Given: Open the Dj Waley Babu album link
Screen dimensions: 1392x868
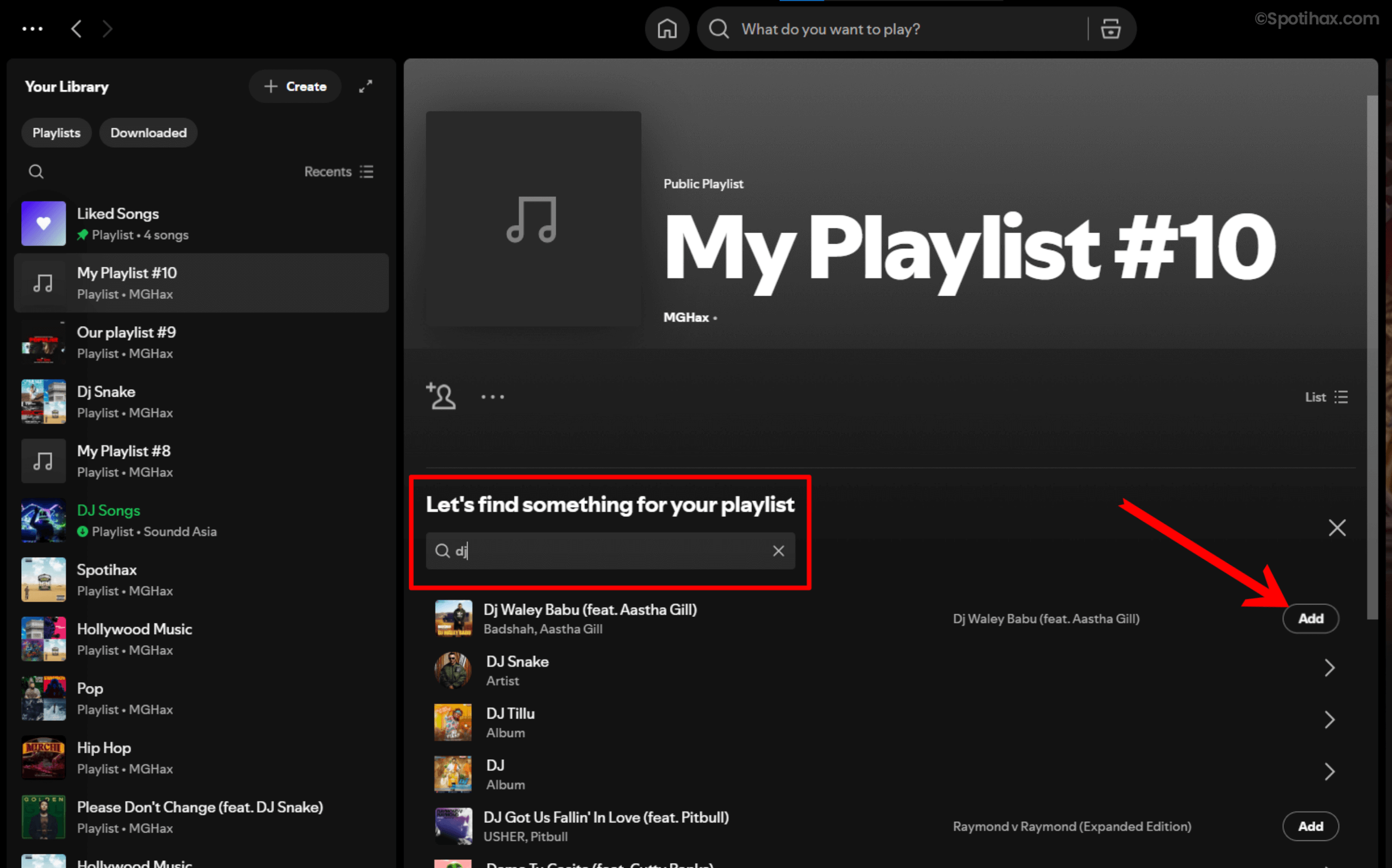Looking at the screenshot, I should click(1046, 619).
